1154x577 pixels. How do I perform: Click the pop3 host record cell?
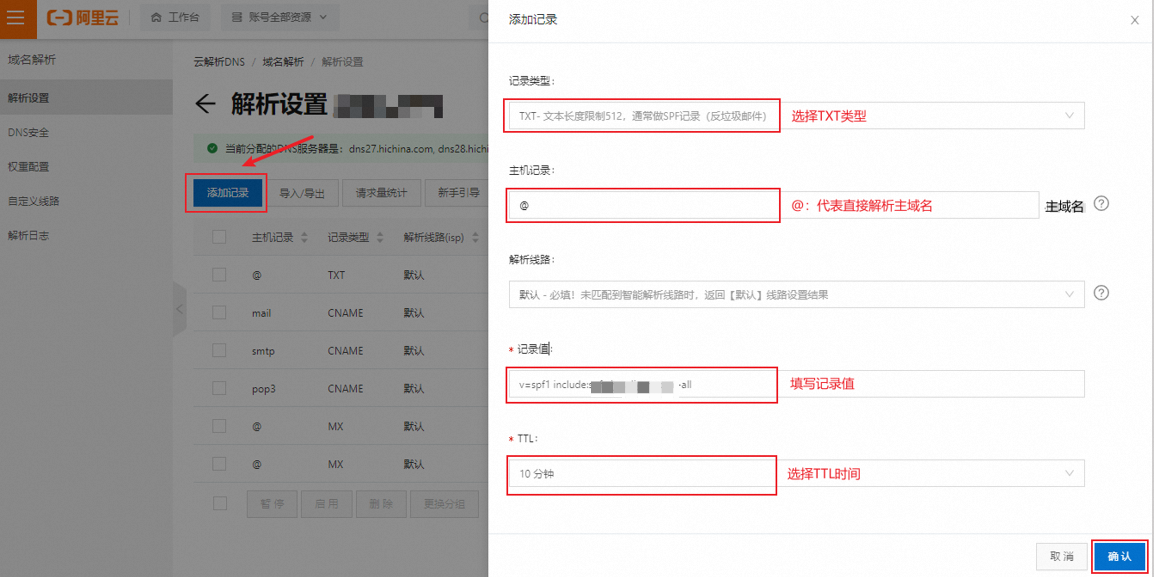(263, 388)
